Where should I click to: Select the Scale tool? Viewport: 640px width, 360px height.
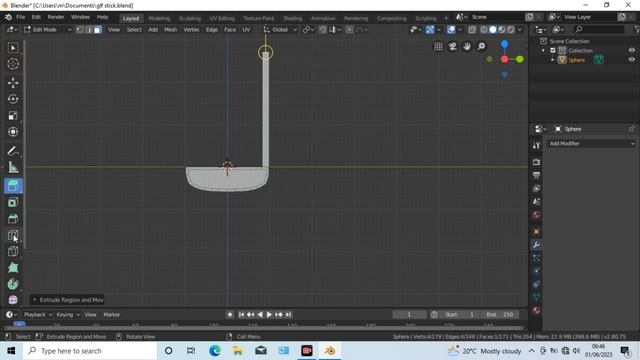click(13, 116)
